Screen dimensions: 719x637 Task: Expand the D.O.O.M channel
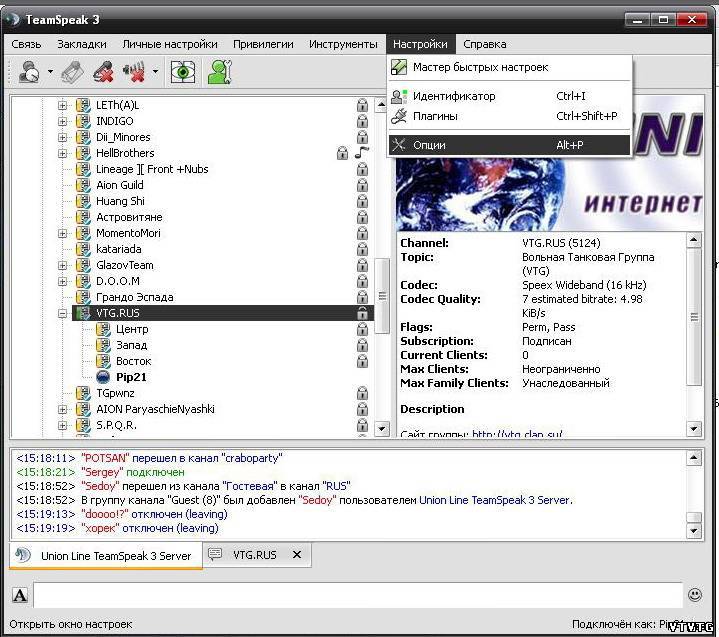click(x=62, y=282)
